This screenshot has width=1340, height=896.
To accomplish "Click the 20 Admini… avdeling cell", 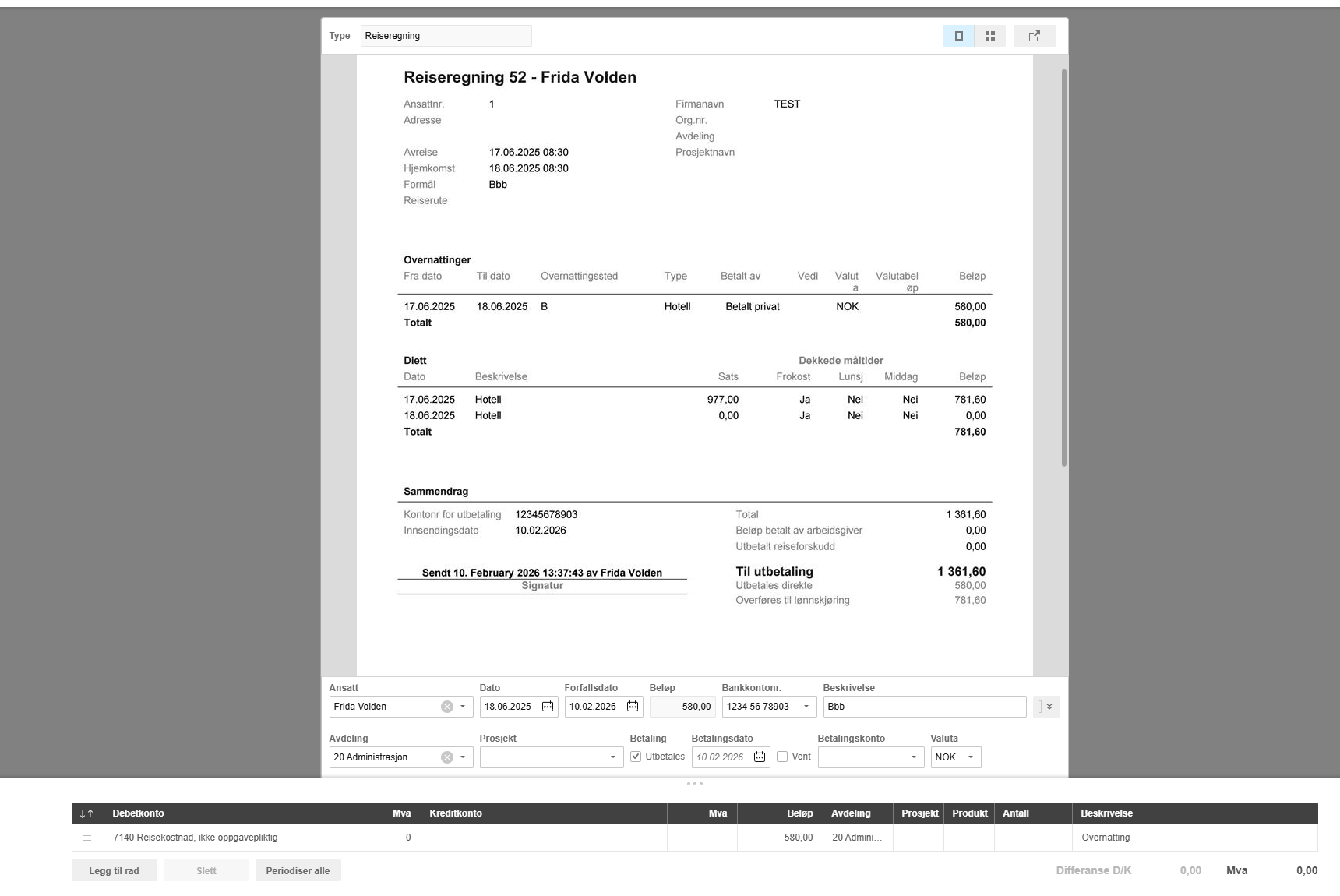I will [858, 838].
